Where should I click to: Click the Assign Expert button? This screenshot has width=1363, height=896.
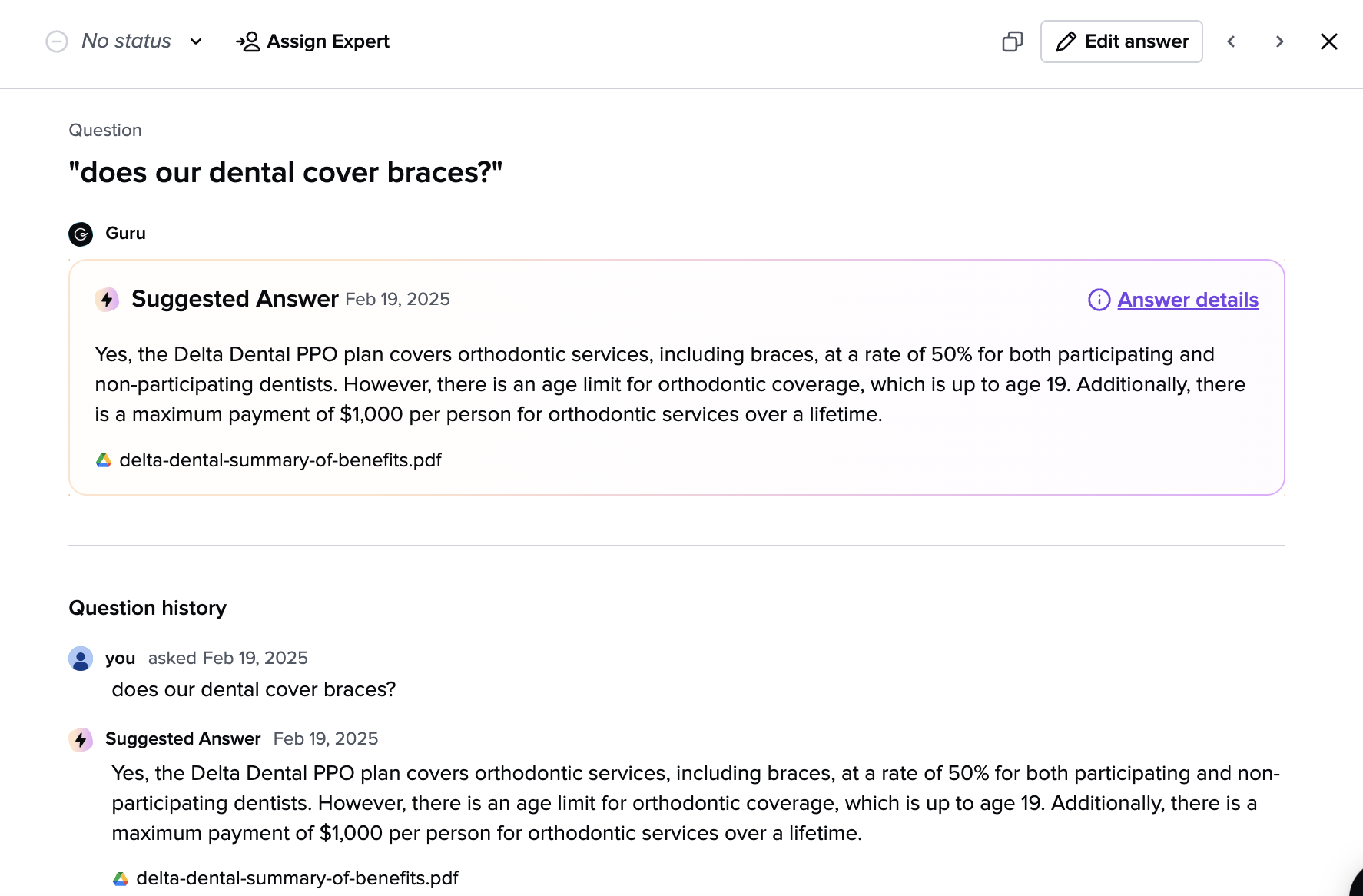pos(313,41)
